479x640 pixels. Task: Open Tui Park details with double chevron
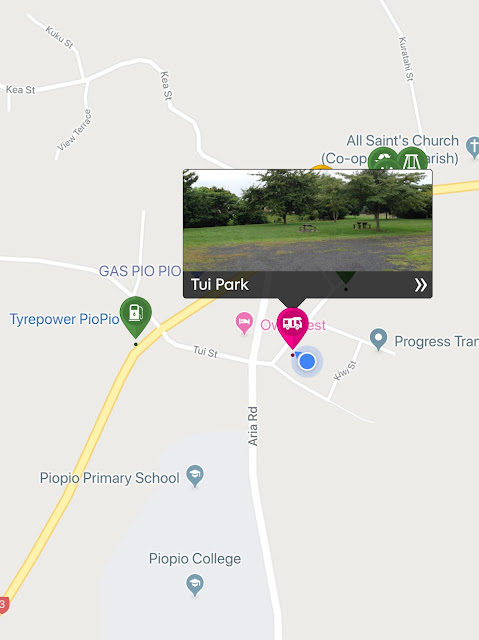pyautogui.click(x=421, y=284)
